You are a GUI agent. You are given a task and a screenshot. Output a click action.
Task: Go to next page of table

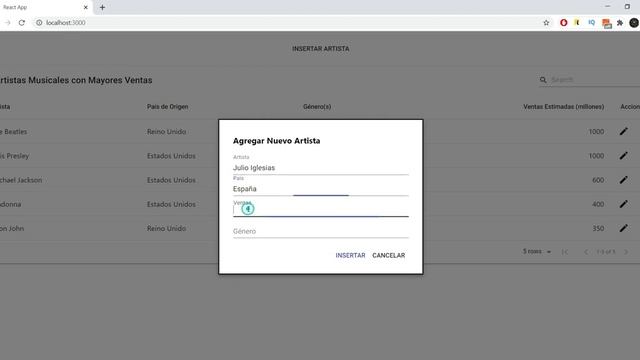click(626, 252)
